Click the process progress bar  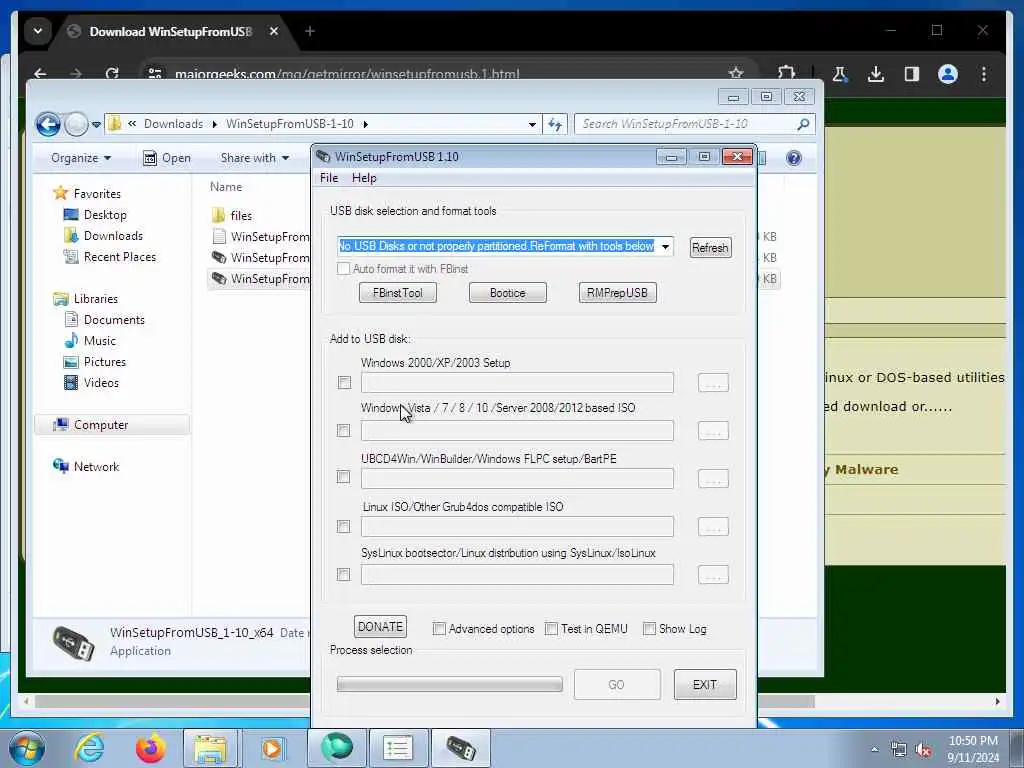[x=449, y=684]
